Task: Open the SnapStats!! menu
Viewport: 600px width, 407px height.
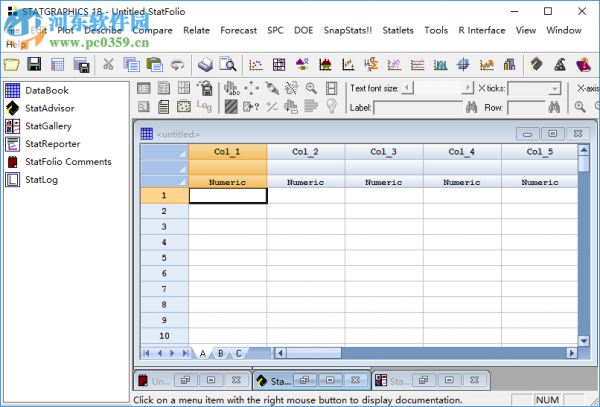Action: click(x=348, y=31)
